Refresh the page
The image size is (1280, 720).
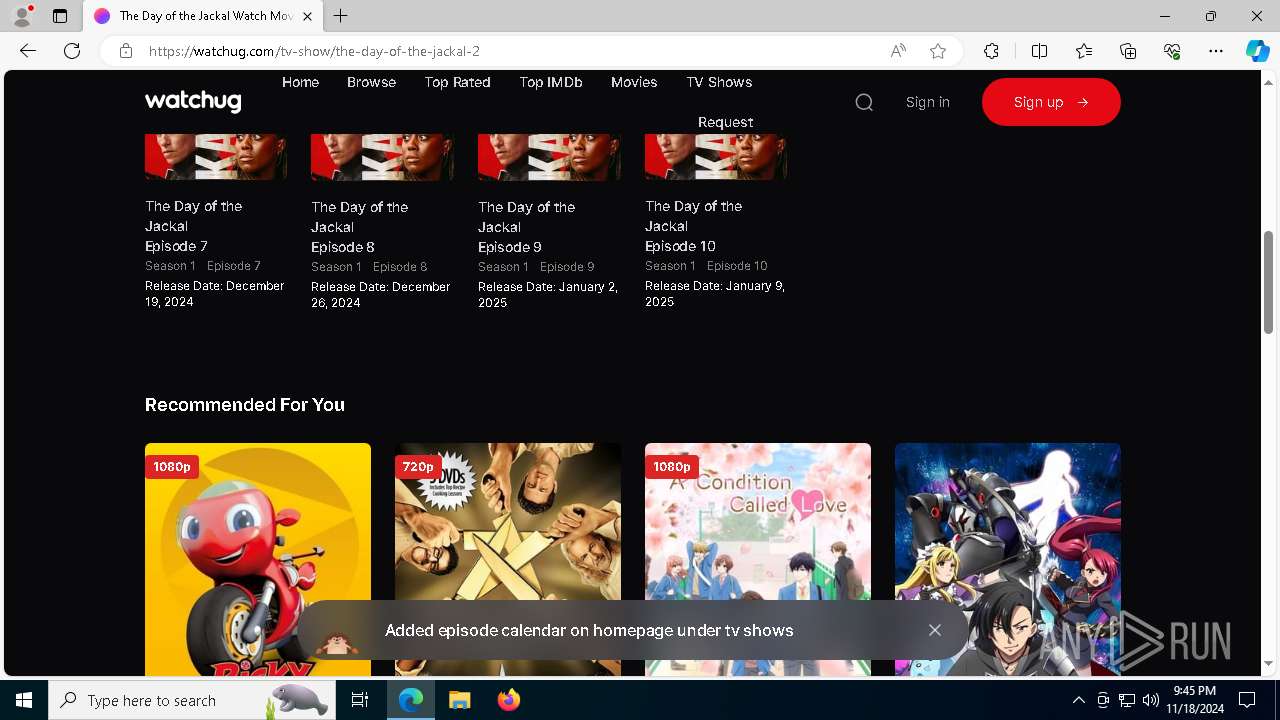point(72,51)
